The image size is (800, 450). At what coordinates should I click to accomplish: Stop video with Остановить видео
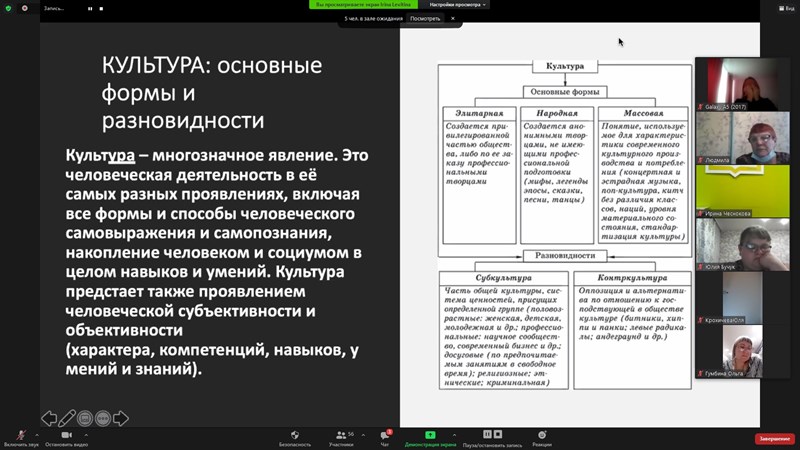pyautogui.click(x=66, y=438)
